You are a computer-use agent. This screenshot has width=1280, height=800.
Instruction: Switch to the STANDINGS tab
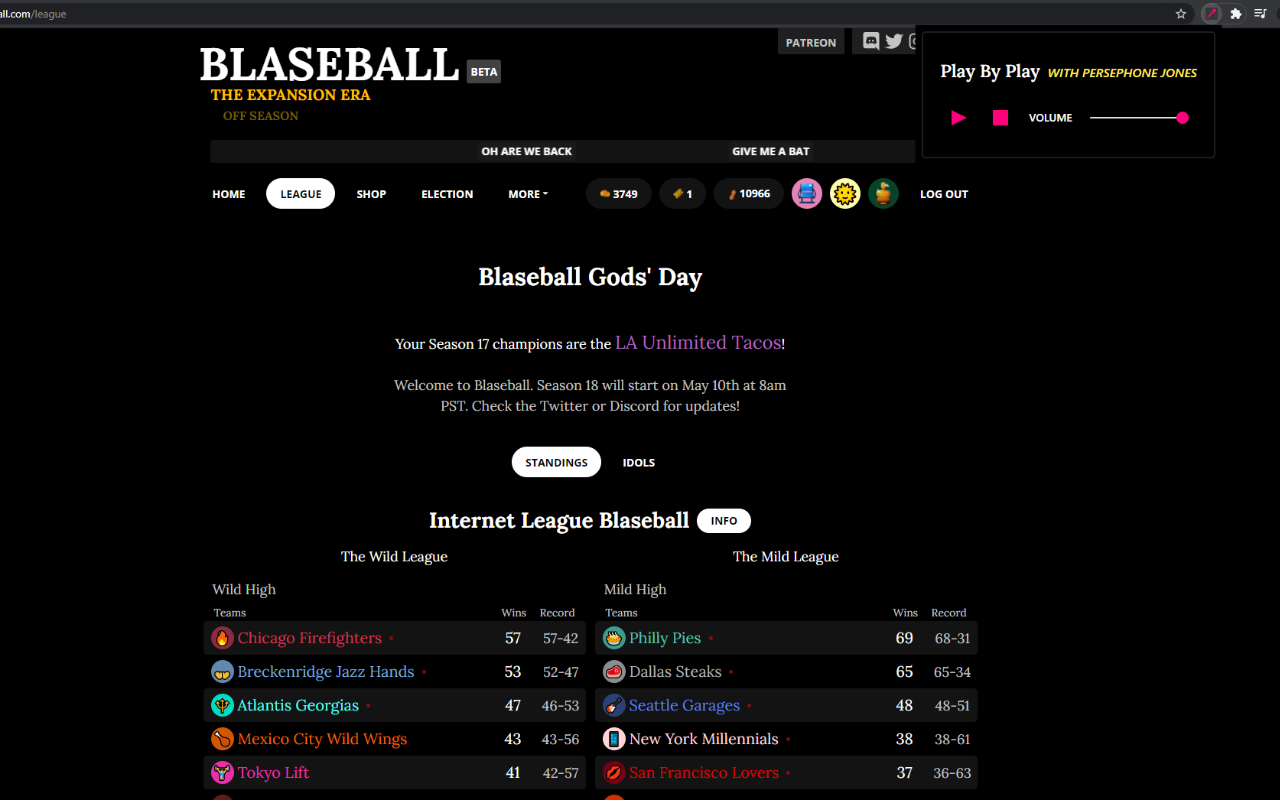(556, 463)
